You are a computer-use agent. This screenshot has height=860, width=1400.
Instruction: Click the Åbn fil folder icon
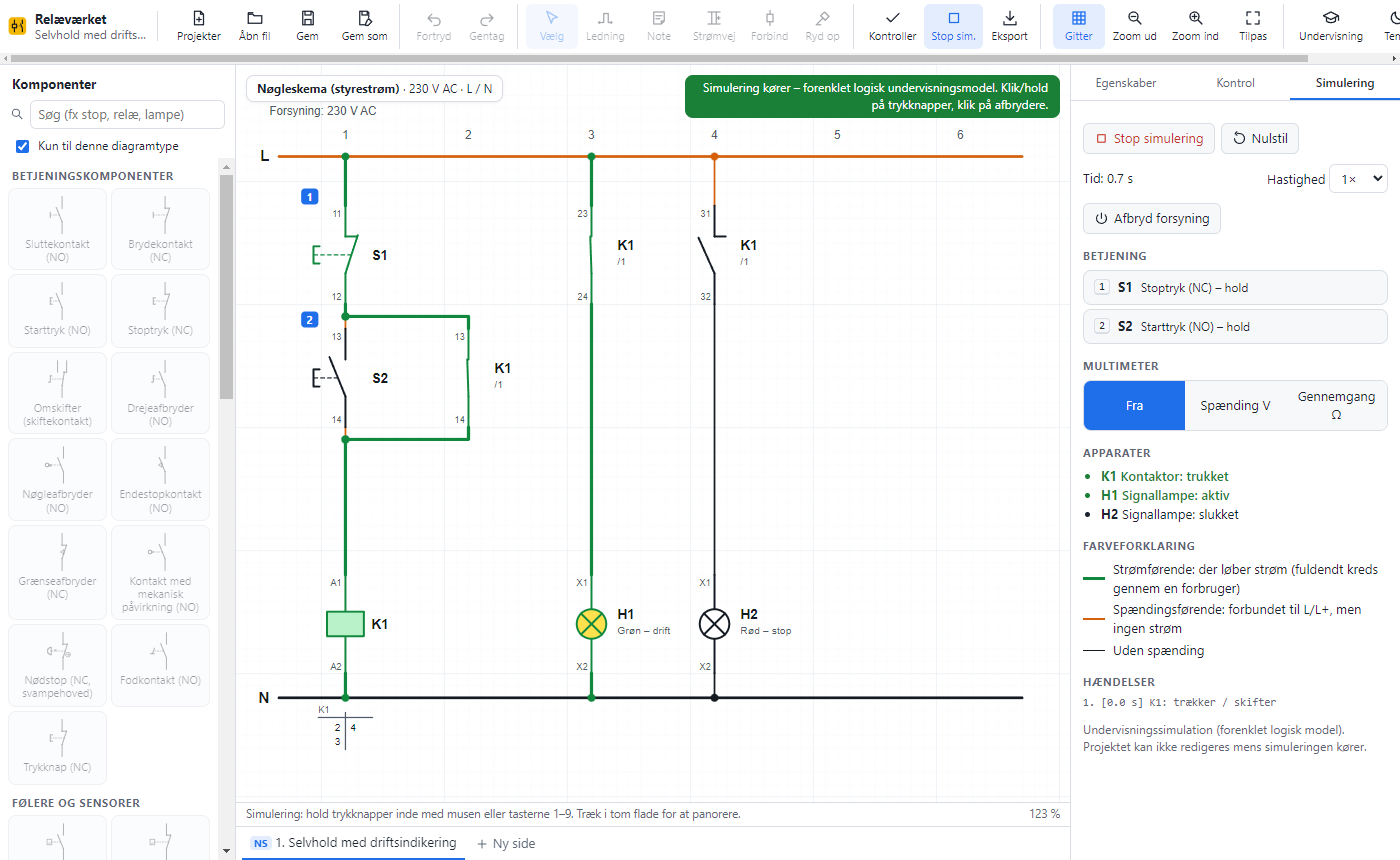(x=255, y=18)
